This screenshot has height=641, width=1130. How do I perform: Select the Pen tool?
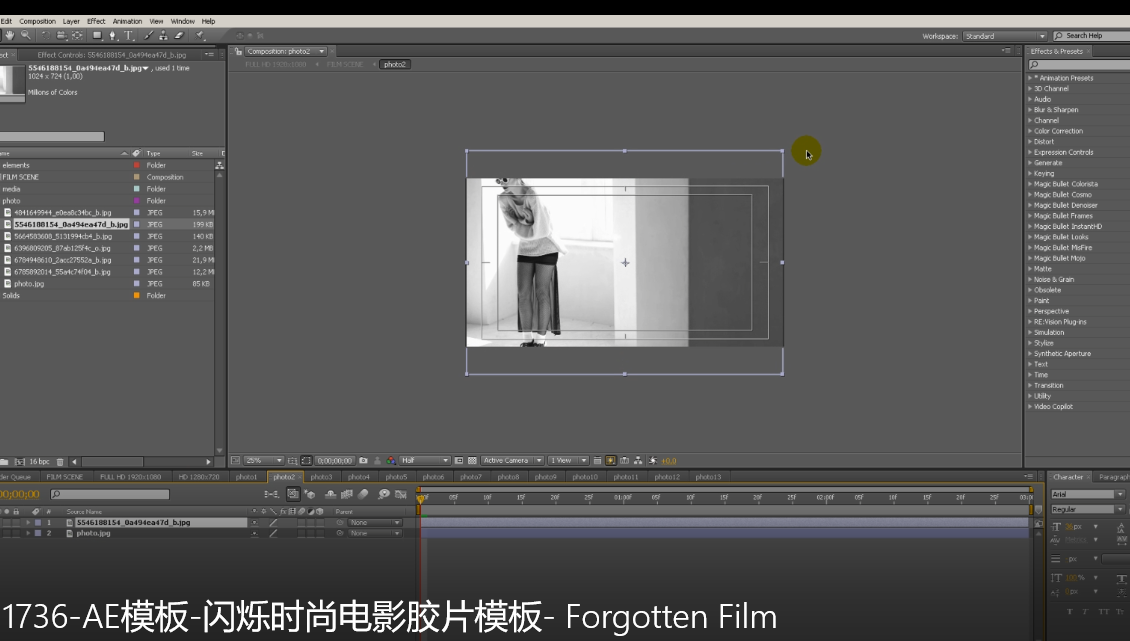(112, 35)
